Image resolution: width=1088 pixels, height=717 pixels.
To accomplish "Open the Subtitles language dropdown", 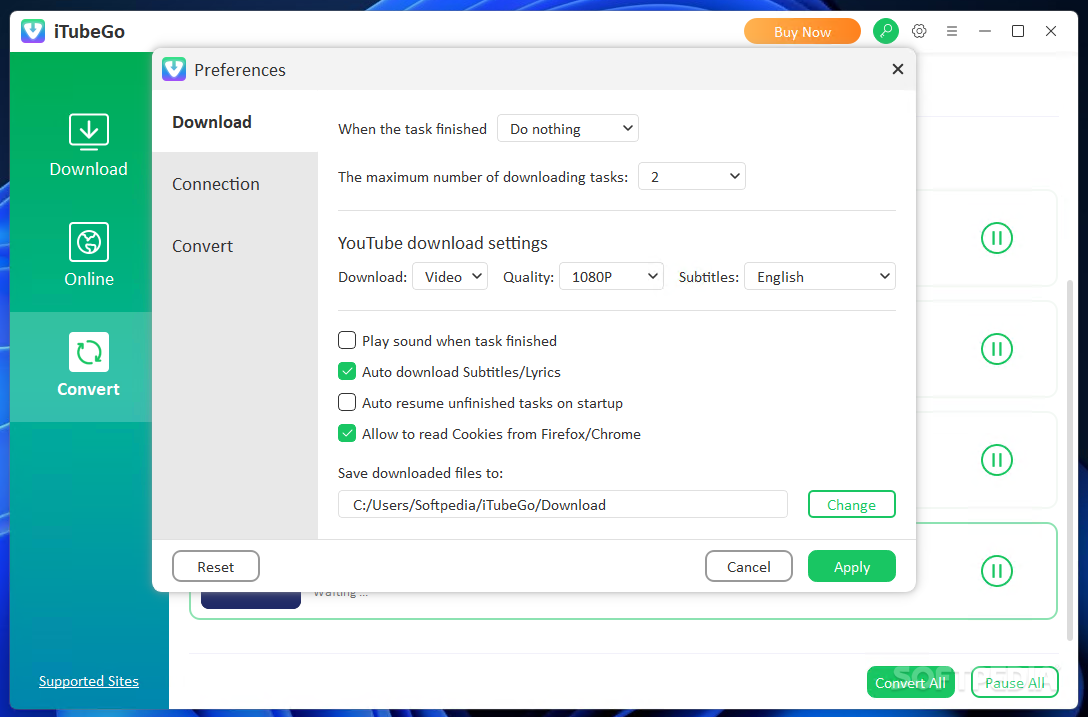I will [x=819, y=276].
